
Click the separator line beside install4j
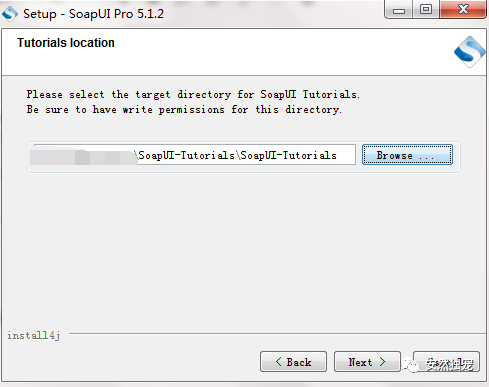click(x=277, y=333)
